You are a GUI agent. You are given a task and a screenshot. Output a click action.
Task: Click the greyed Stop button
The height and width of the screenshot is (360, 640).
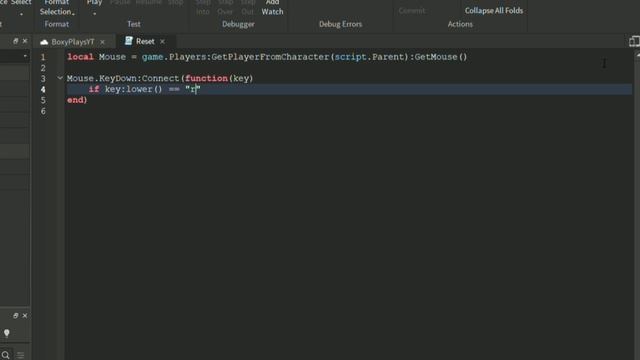click(176, 2)
